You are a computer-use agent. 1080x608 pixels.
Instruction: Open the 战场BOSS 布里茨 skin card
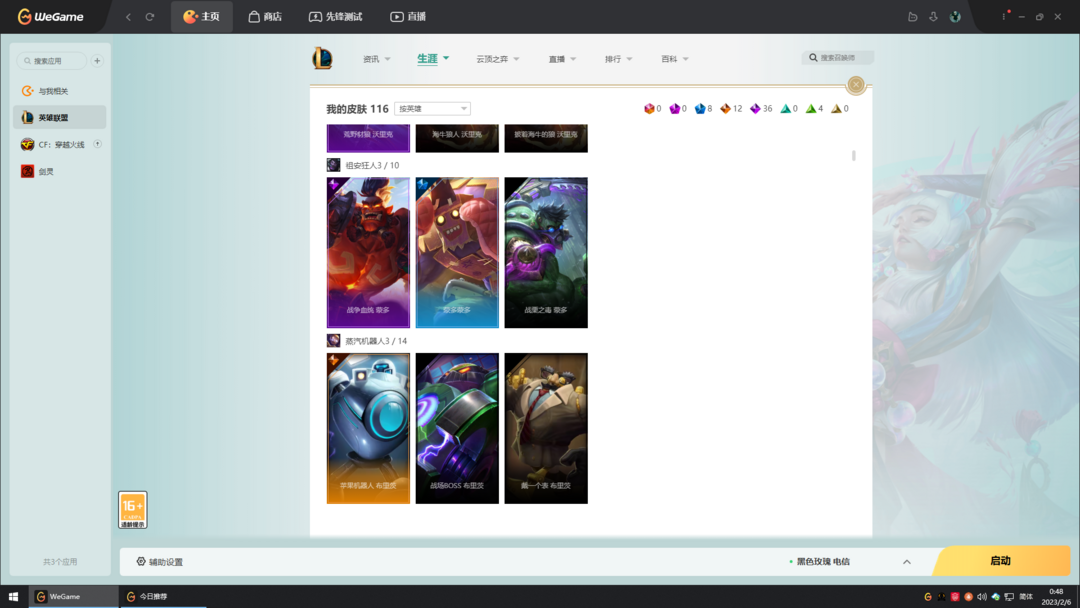457,428
